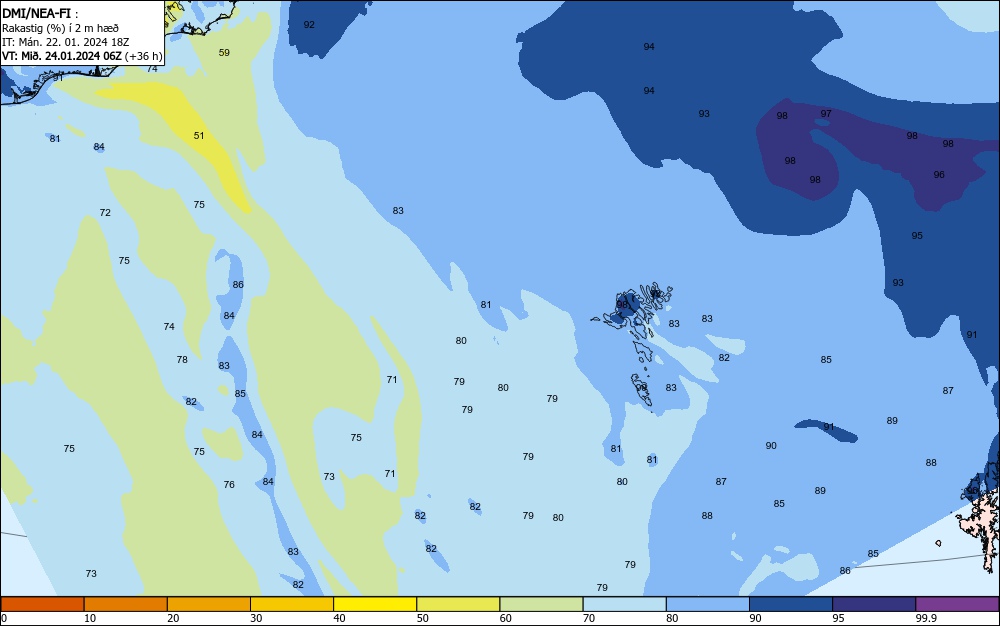The width and height of the screenshot is (1000, 626).
Task: Click the dark orange 0–10 legend swatch
Action: [42, 604]
